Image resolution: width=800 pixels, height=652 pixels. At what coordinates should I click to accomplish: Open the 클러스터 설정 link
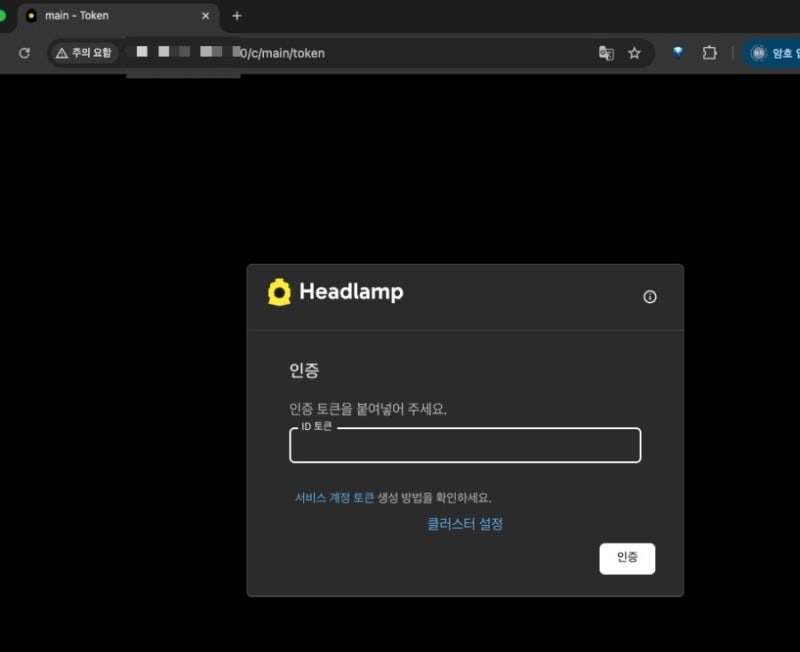(x=465, y=524)
